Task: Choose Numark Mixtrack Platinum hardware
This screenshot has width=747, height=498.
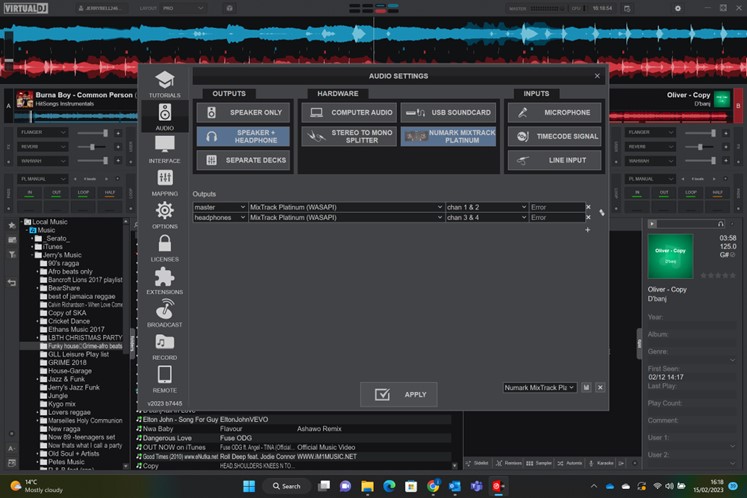Action: tap(448, 136)
